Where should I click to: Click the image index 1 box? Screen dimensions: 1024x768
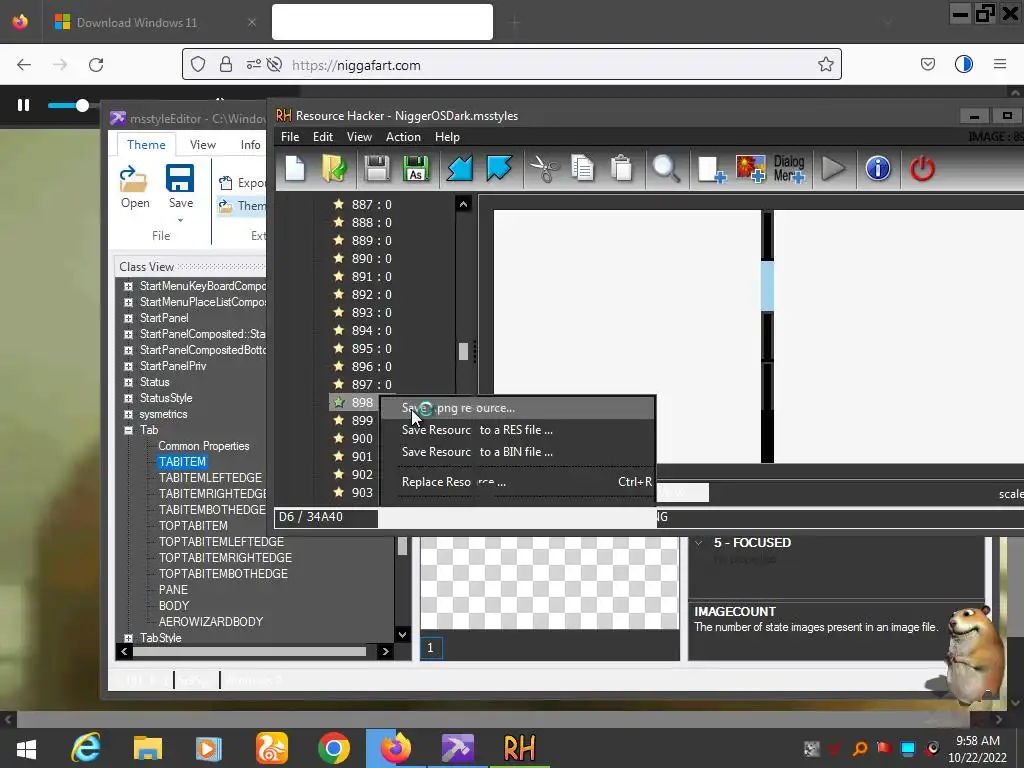coord(430,648)
